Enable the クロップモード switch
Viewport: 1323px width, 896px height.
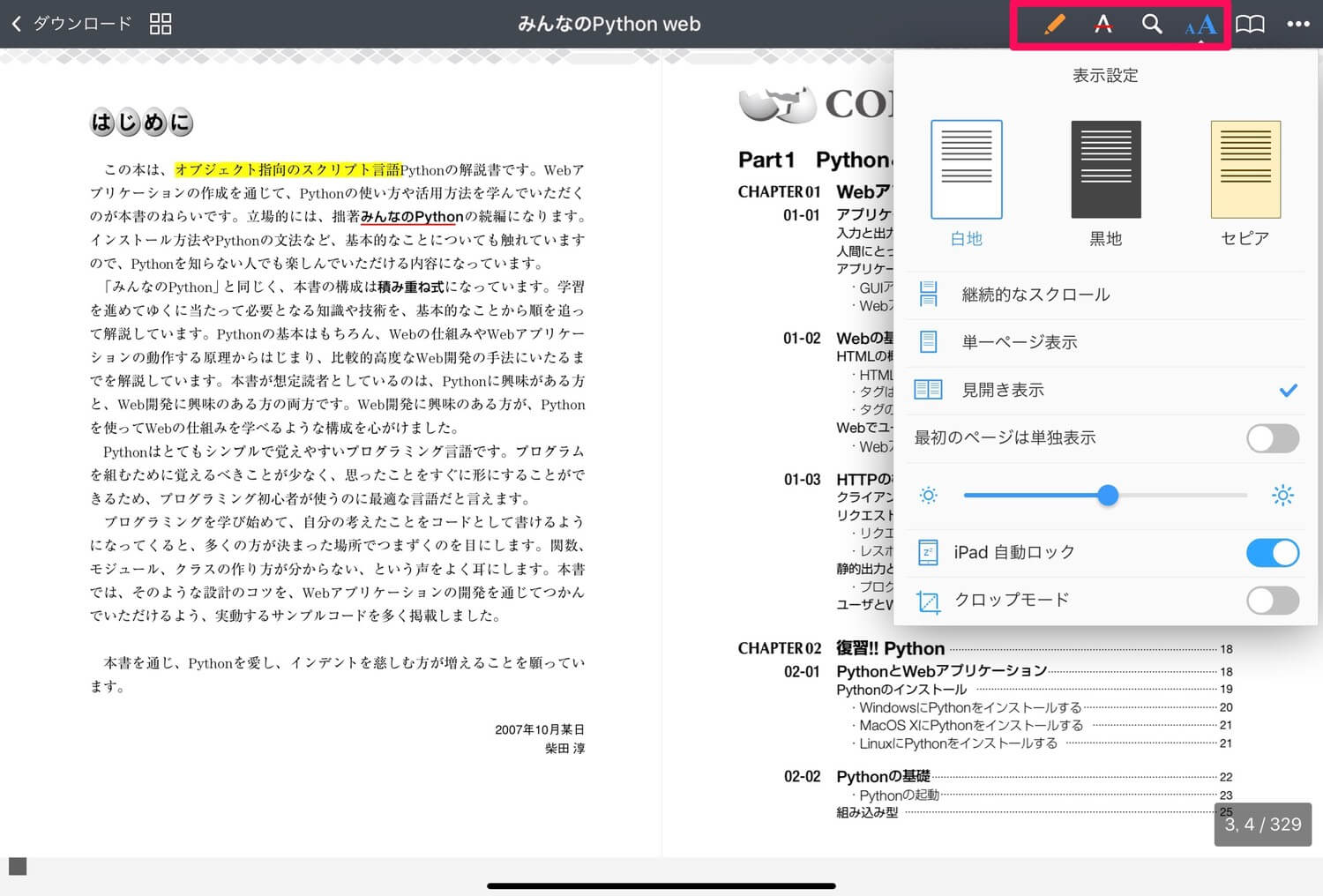click(x=1273, y=601)
